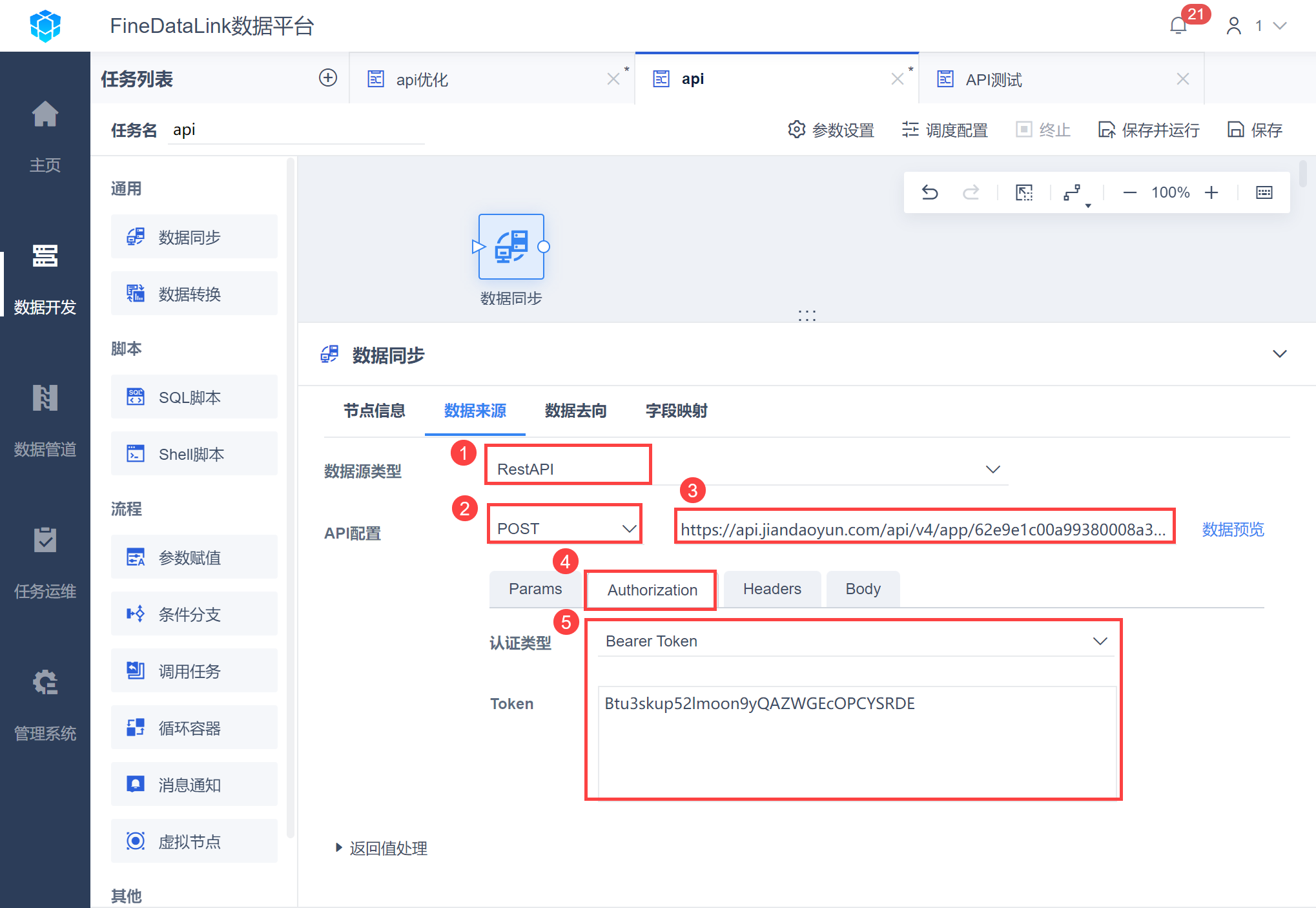Close the api优化 tab
The width and height of the screenshot is (1316, 908).
pyautogui.click(x=613, y=79)
